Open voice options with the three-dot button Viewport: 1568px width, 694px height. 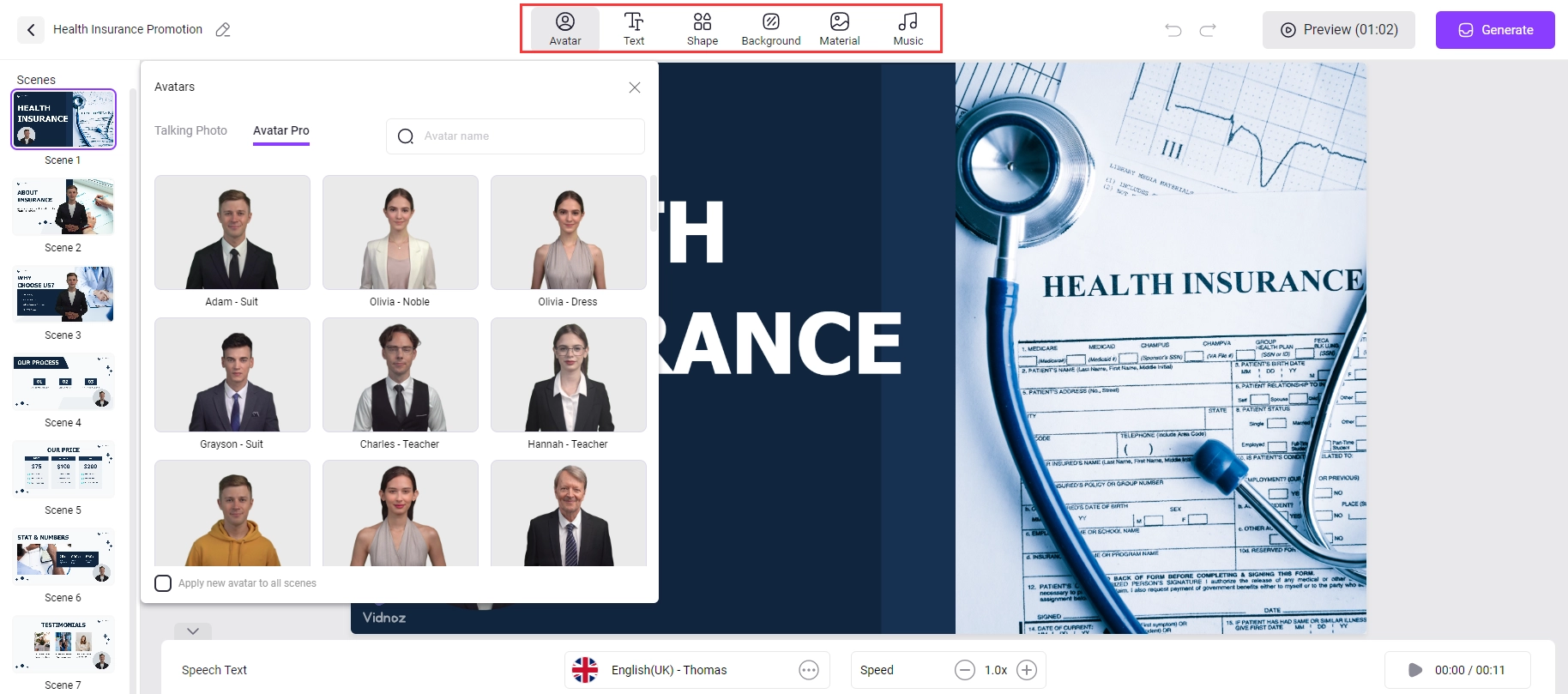pyautogui.click(x=809, y=670)
